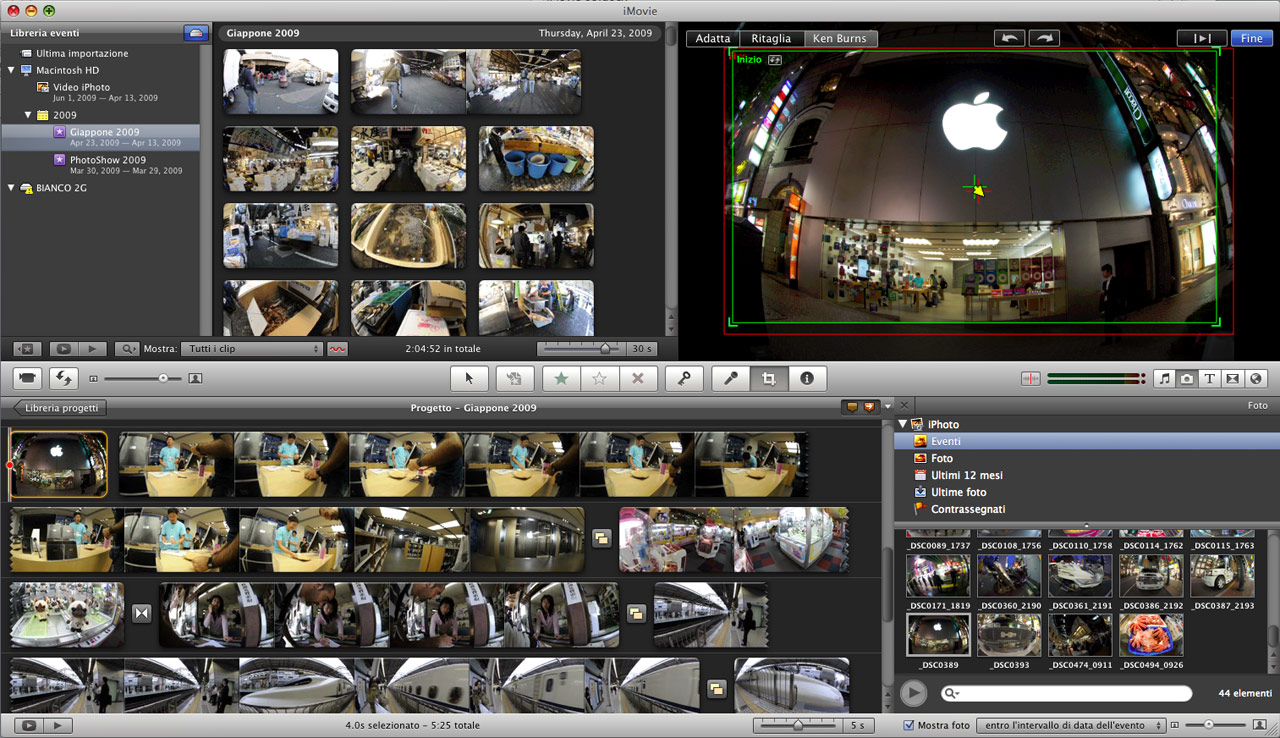Select Eventi in iPhoto list

pyautogui.click(x=1087, y=441)
